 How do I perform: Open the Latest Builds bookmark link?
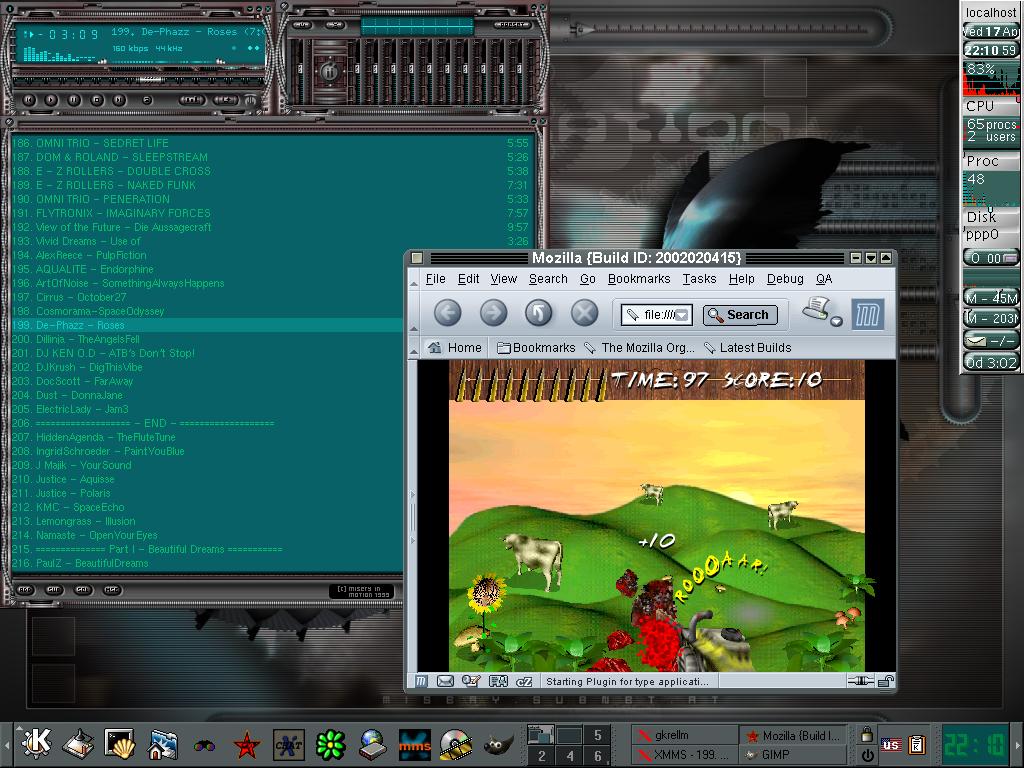tap(748, 347)
